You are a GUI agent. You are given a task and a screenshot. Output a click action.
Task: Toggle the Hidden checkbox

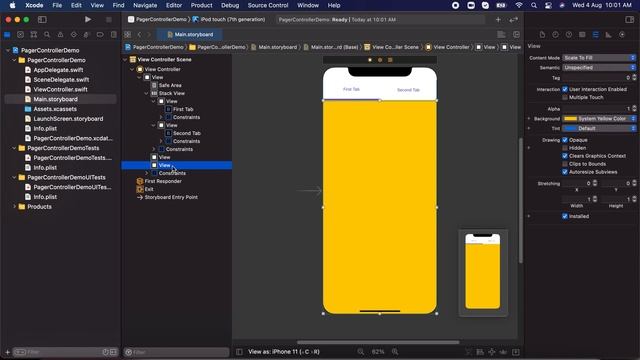pos(565,148)
